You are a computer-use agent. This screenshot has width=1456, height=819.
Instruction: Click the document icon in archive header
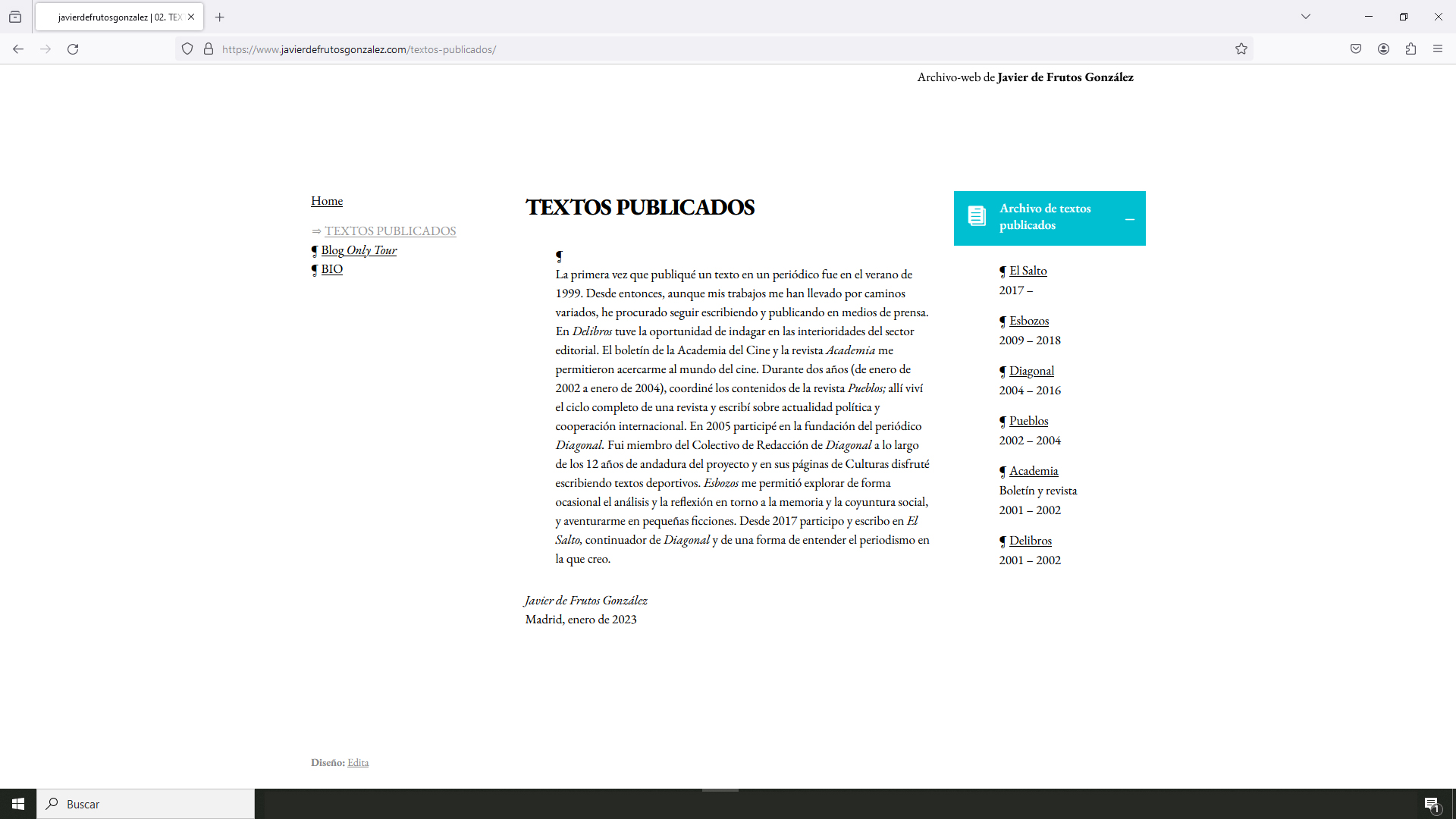click(977, 217)
